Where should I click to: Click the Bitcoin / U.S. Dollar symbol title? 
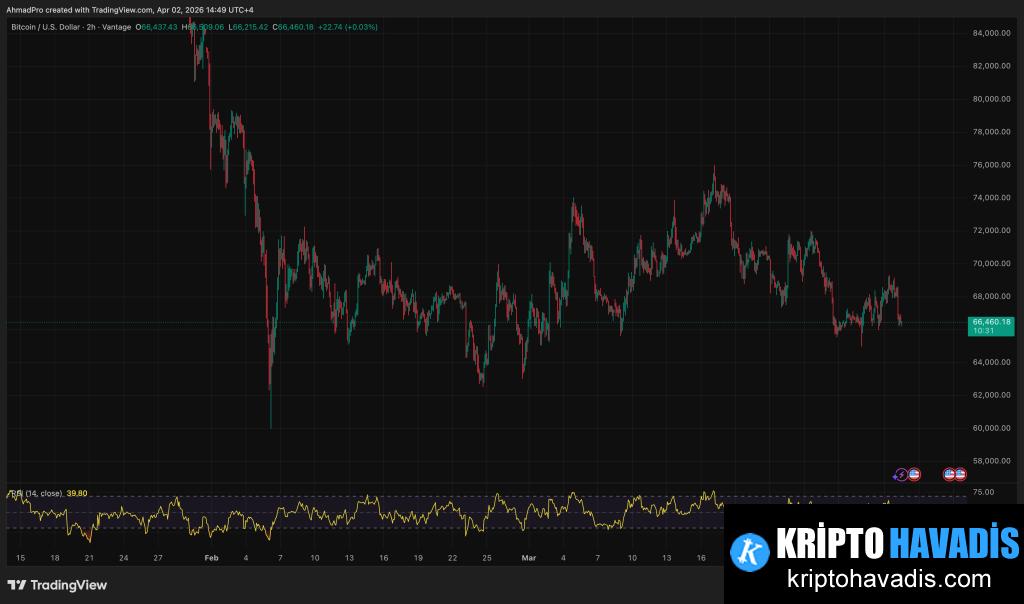(x=70, y=27)
